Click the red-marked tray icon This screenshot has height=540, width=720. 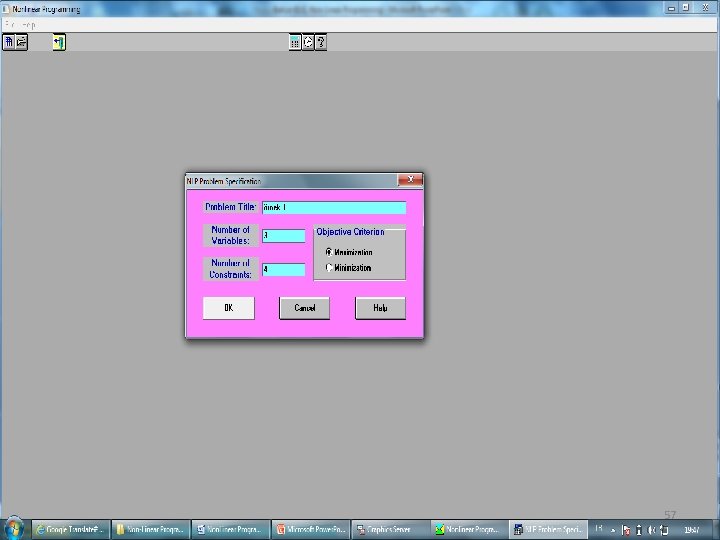tap(626, 529)
